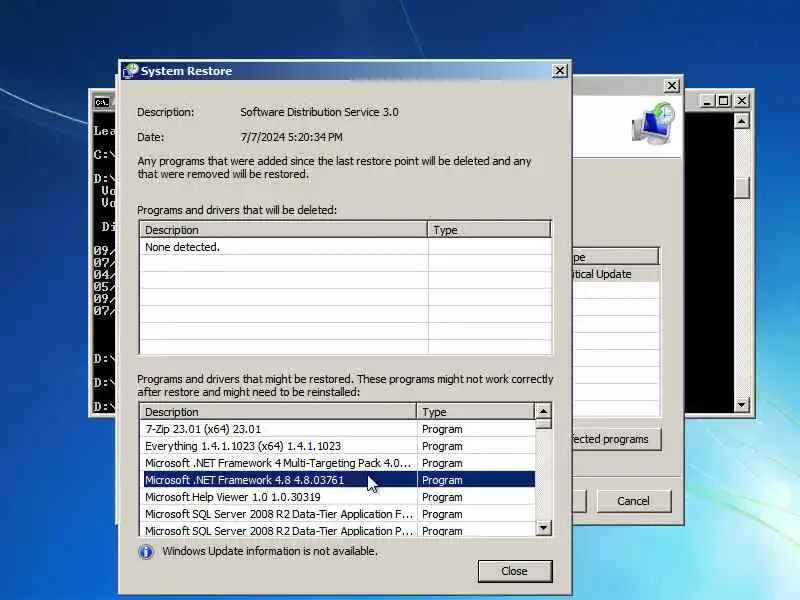The width and height of the screenshot is (800, 600).
Task: Click command prompt window icon
Action: point(102,102)
